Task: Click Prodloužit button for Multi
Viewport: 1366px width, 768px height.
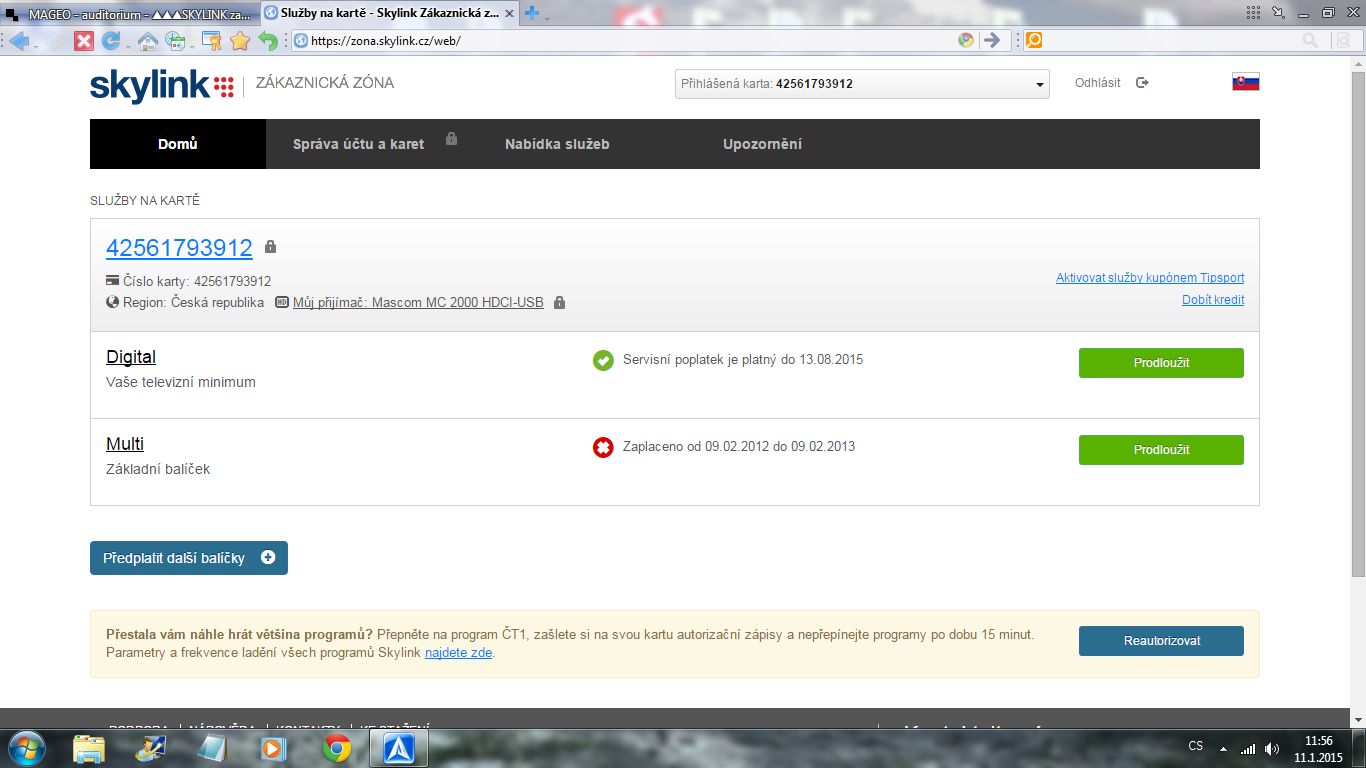Action: (1161, 450)
